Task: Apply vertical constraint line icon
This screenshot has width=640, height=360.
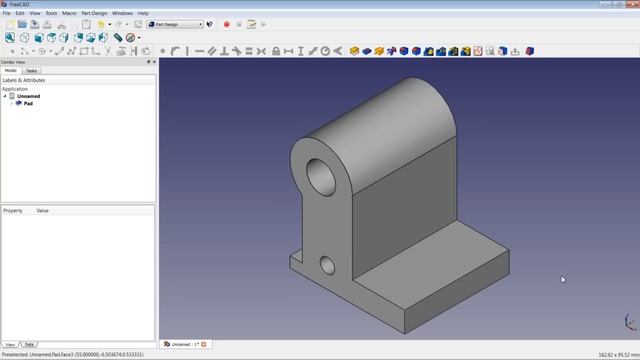Action: [187, 51]
